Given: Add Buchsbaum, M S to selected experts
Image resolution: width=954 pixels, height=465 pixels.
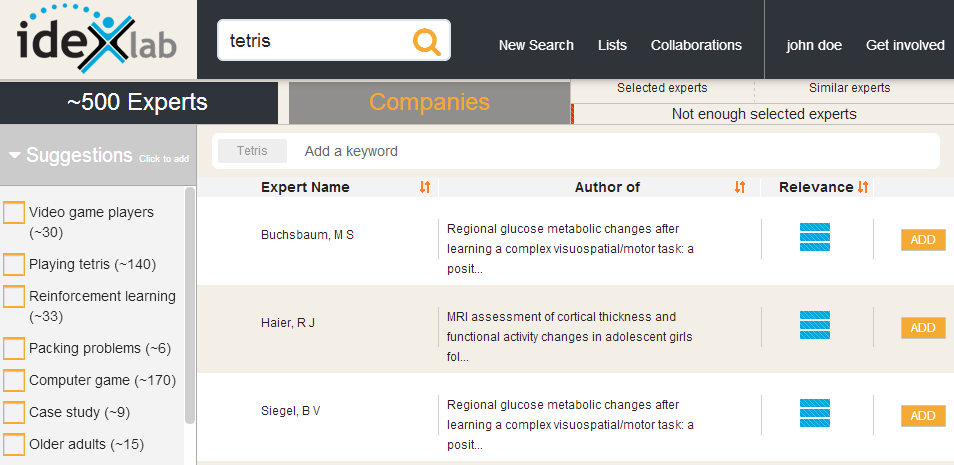Looking at the screenshot, I should pos(922,240).
